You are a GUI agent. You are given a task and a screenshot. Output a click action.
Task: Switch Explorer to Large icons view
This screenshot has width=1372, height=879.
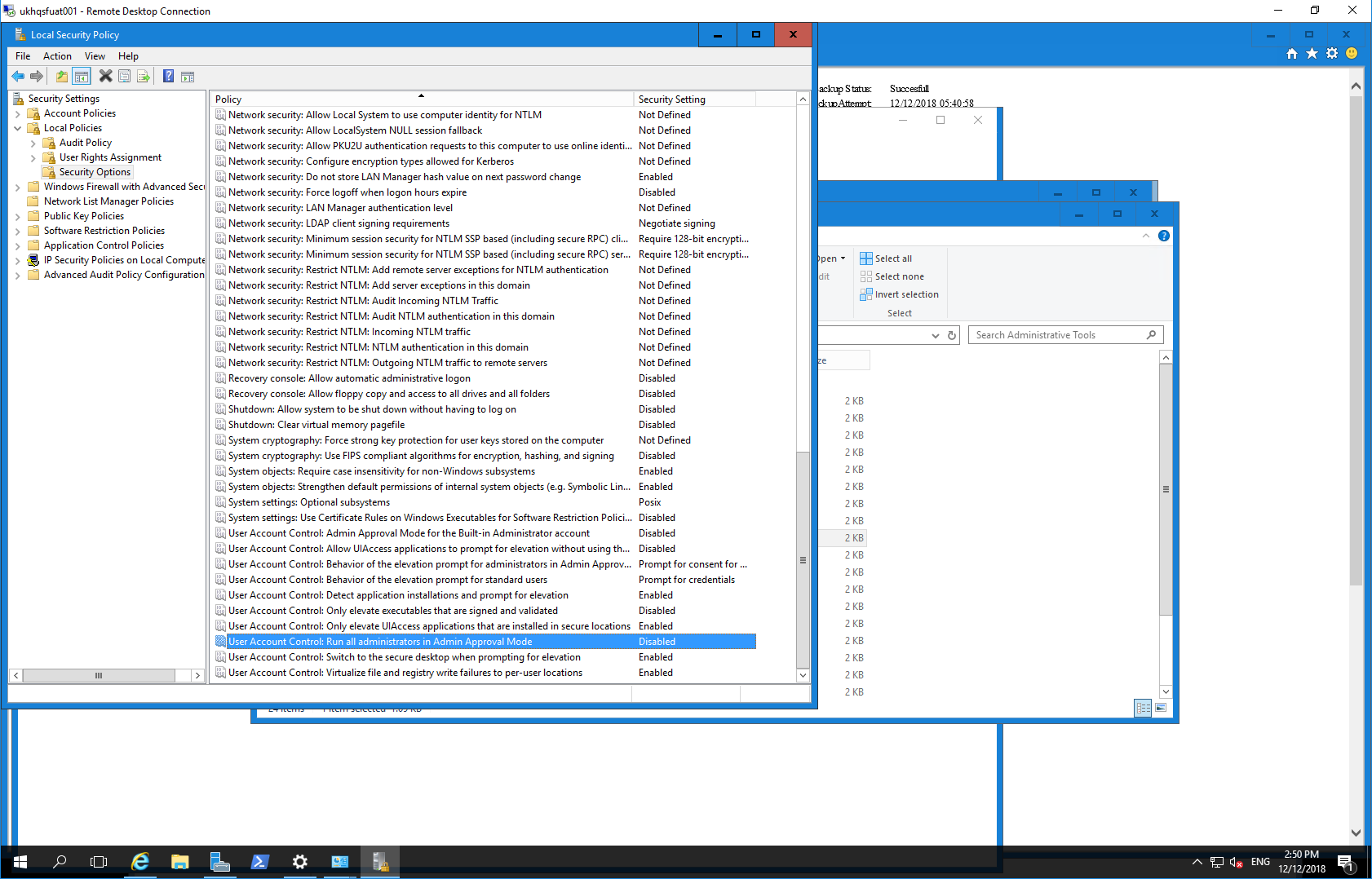(x=1161, y=708)
